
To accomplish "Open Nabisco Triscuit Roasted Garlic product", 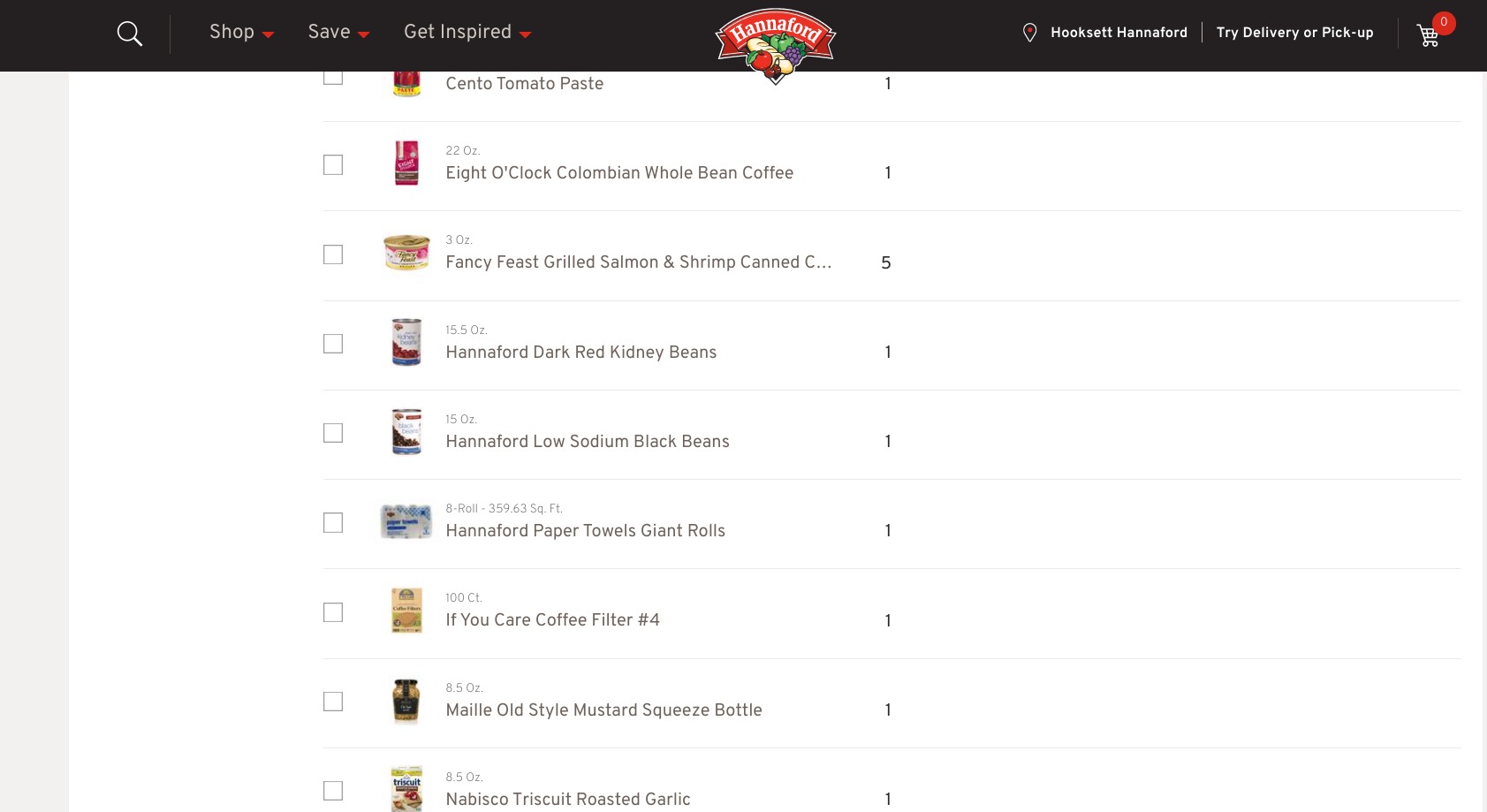I will pyautogui.click(x=568, y=800).
